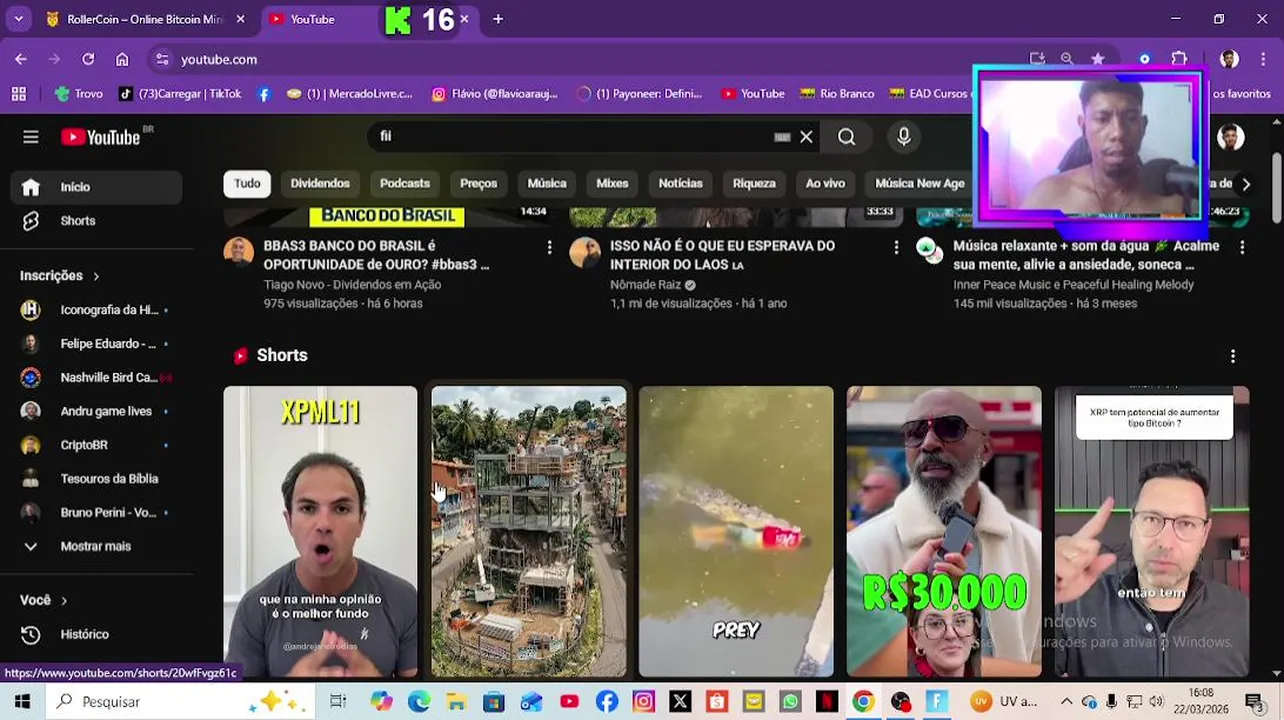Open the YouTube guide hamburger menu
Image resolution: width=1284 pixels, height=720 pixels.
pos(31,137)
